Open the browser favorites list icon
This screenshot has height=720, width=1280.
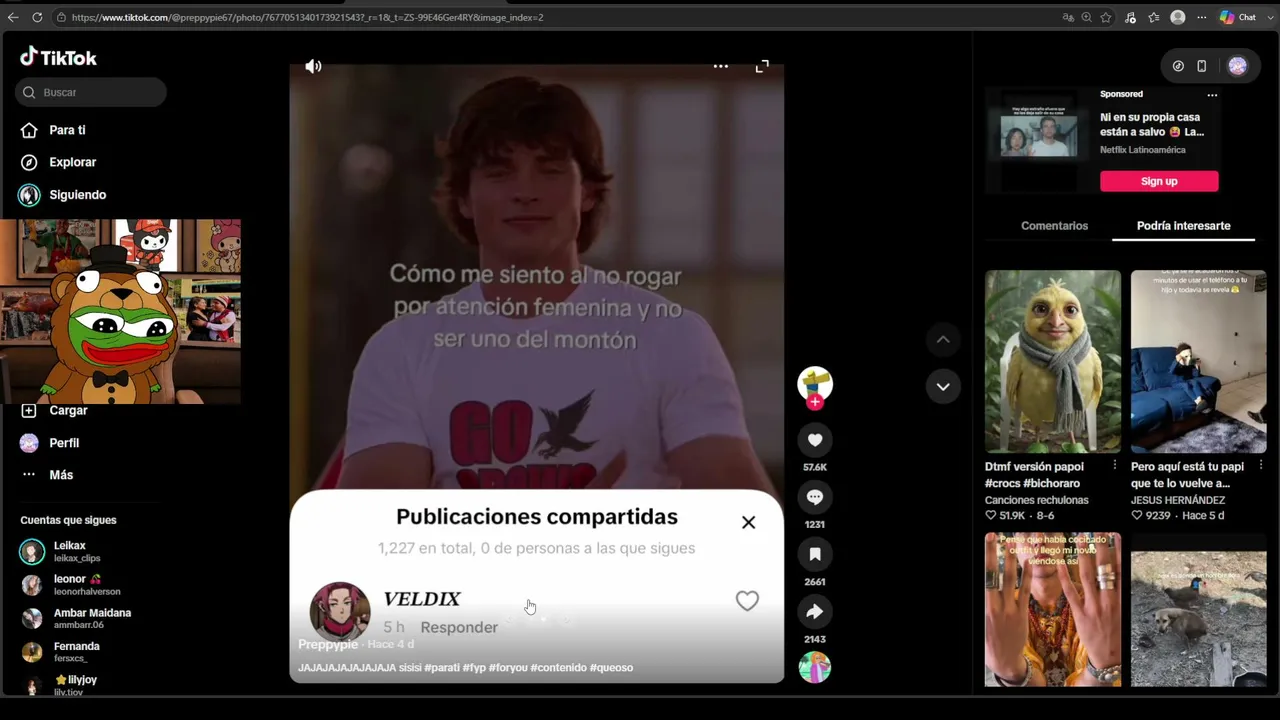(x=1154, y=17)
